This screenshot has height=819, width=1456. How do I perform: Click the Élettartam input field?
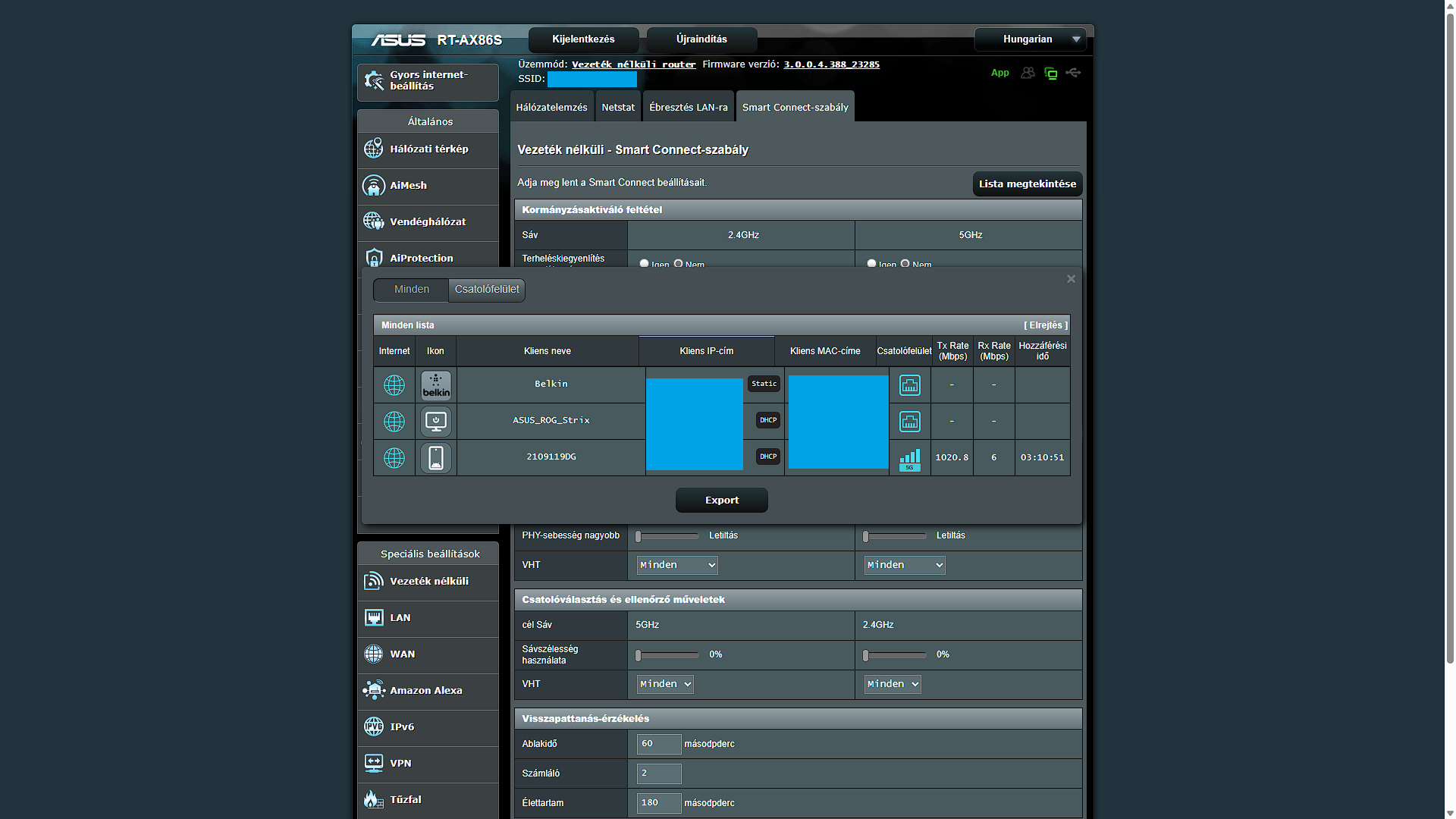tap(659, 803)
